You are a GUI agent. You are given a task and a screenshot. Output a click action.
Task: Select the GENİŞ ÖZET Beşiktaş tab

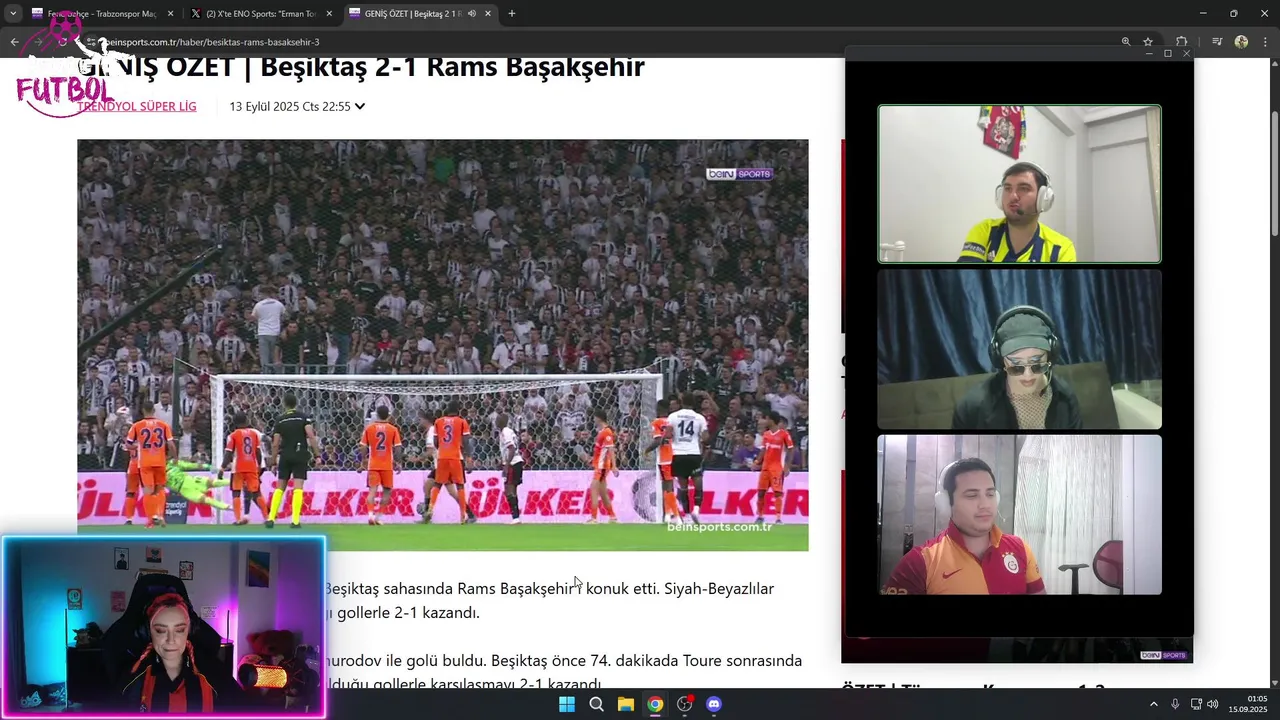tap(420, 14)
